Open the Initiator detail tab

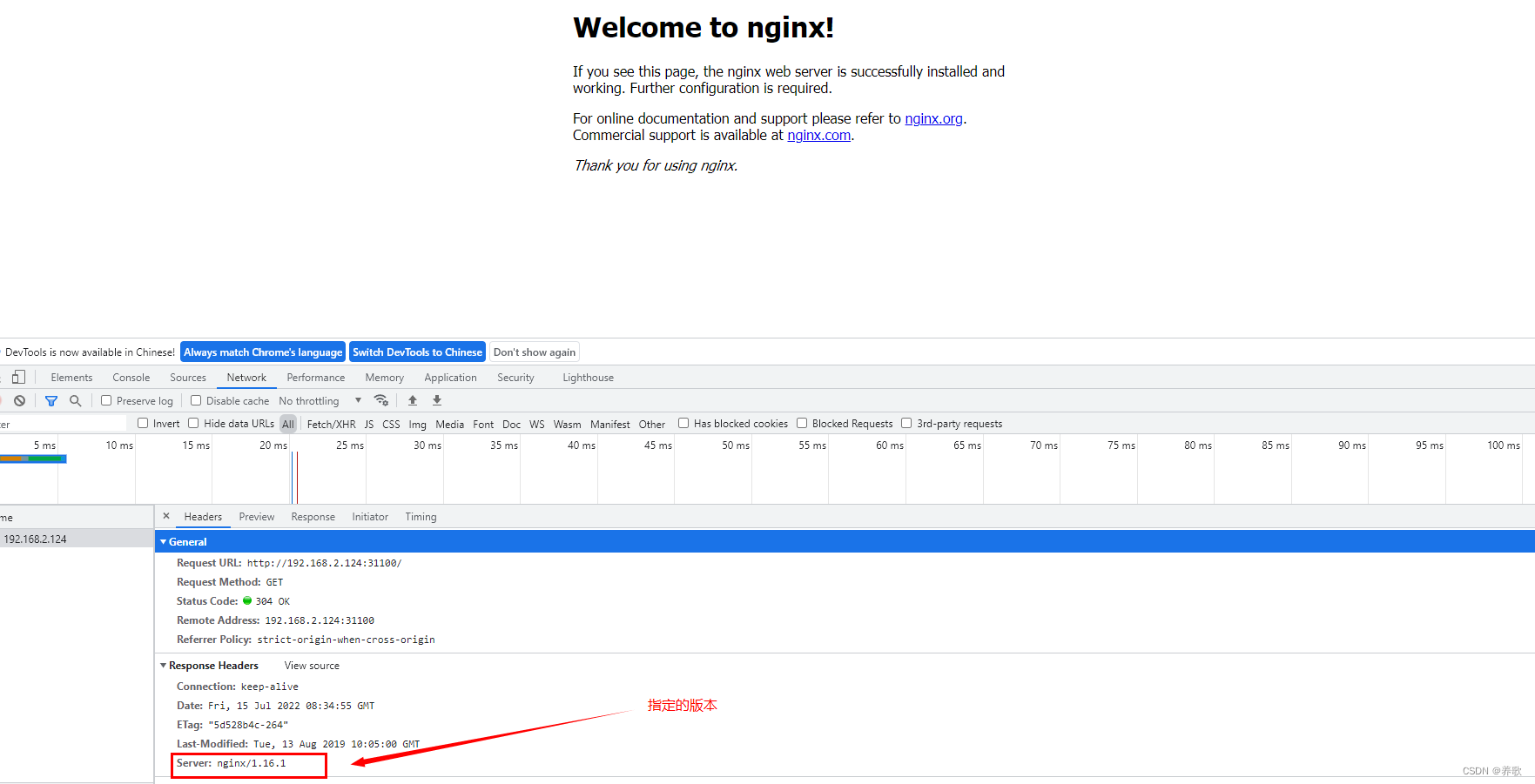pyautogui.click(x=370, y=516)
